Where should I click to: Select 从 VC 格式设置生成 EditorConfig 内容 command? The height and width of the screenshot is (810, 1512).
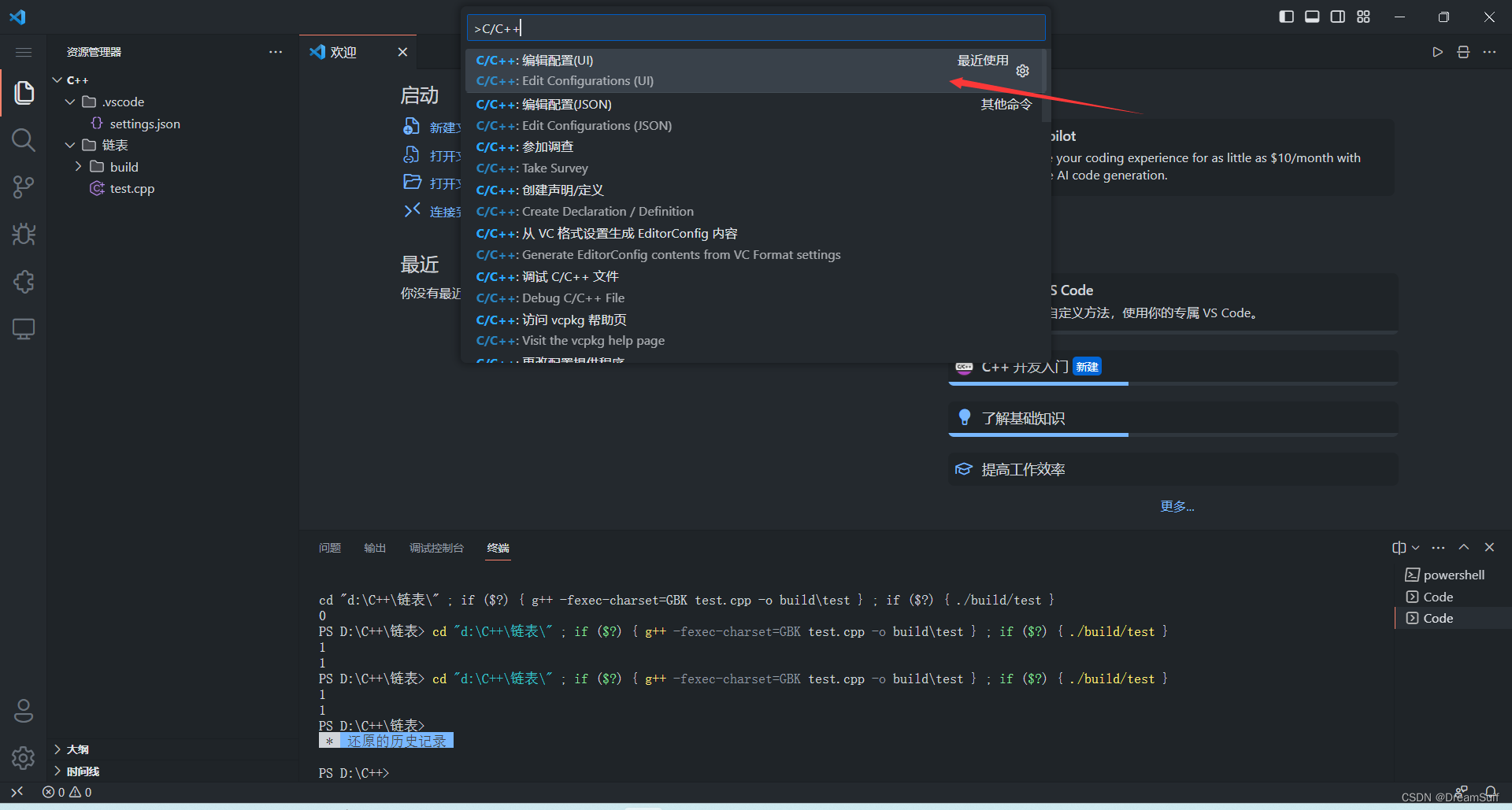click(x=754, y=244)
